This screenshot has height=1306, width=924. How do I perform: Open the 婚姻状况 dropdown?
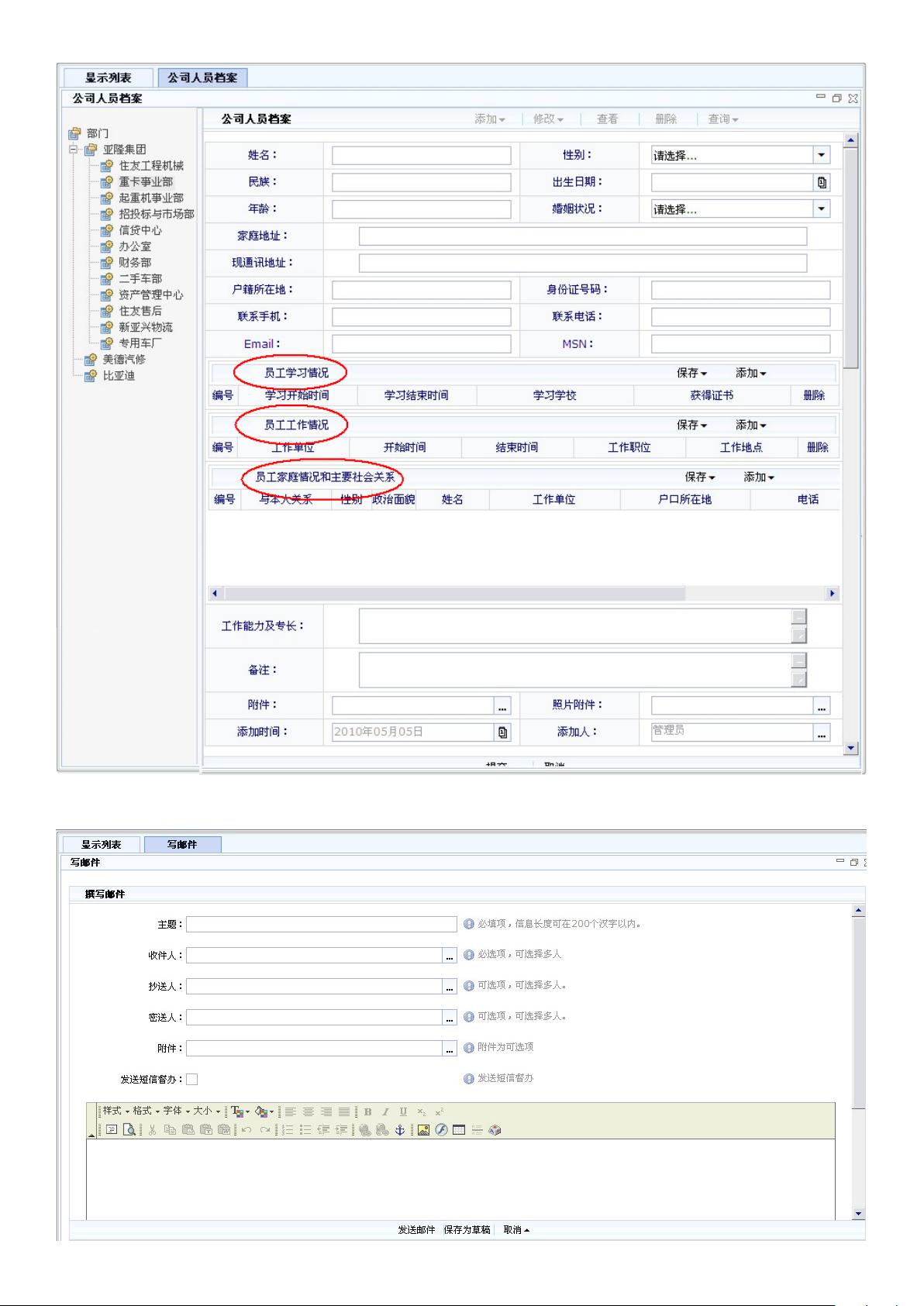click(x=822, y=208)
